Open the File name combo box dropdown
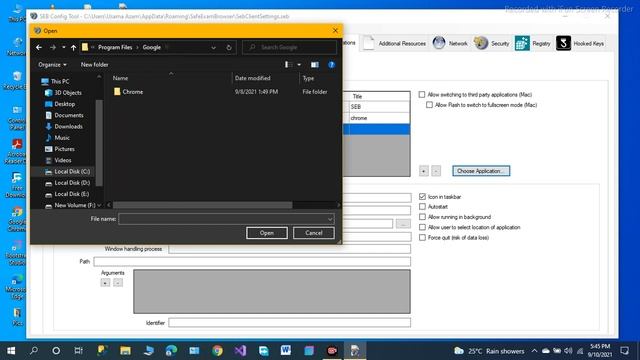640x360 pixels. [330, 219]
